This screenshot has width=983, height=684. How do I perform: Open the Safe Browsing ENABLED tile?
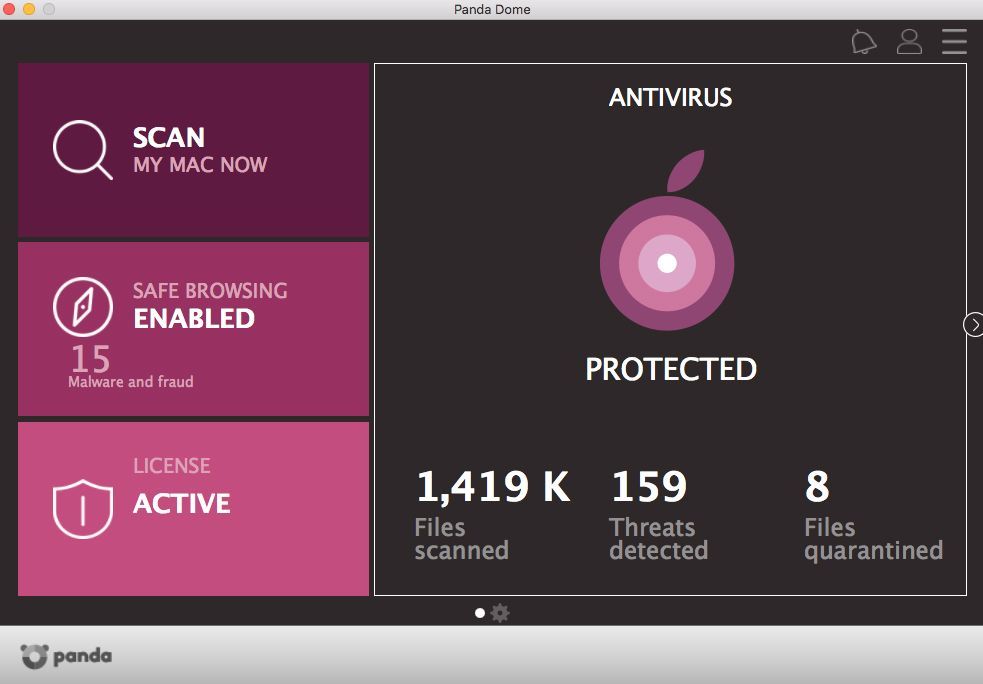click(x=193, y=329)
